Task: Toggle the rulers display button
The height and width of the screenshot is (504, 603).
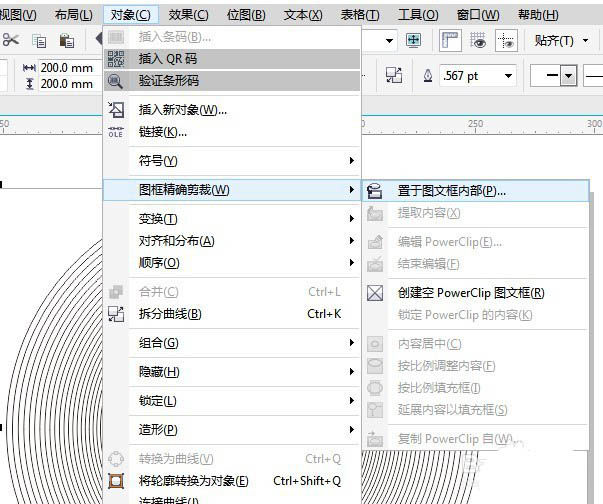Action: [x=450, y=40]
